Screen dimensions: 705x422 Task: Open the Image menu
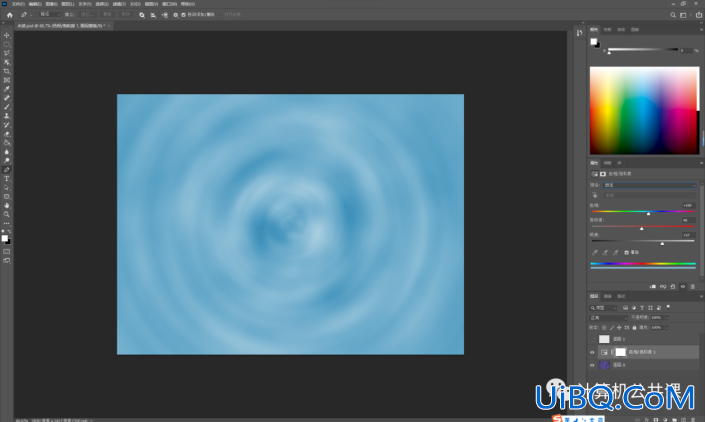point(52,4)
